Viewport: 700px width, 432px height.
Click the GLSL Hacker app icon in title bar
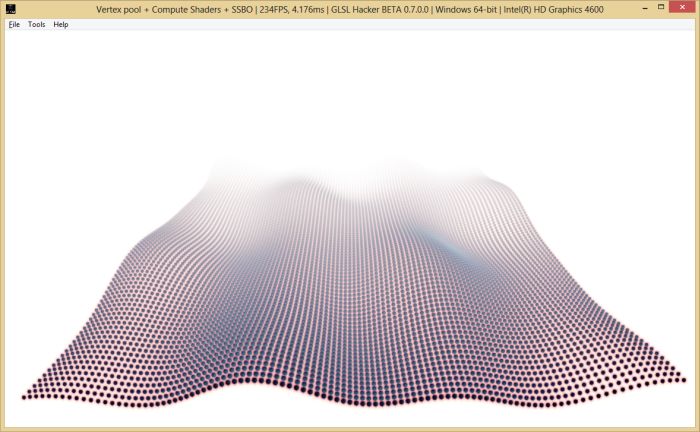pos(10,9)
